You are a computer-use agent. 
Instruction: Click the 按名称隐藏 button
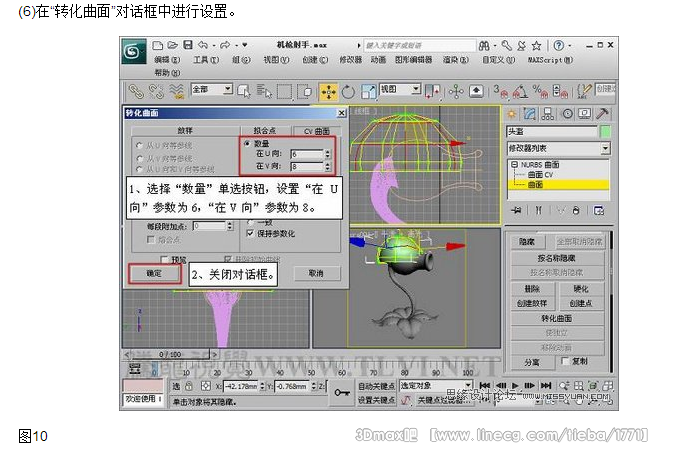[x=557, y=258]
